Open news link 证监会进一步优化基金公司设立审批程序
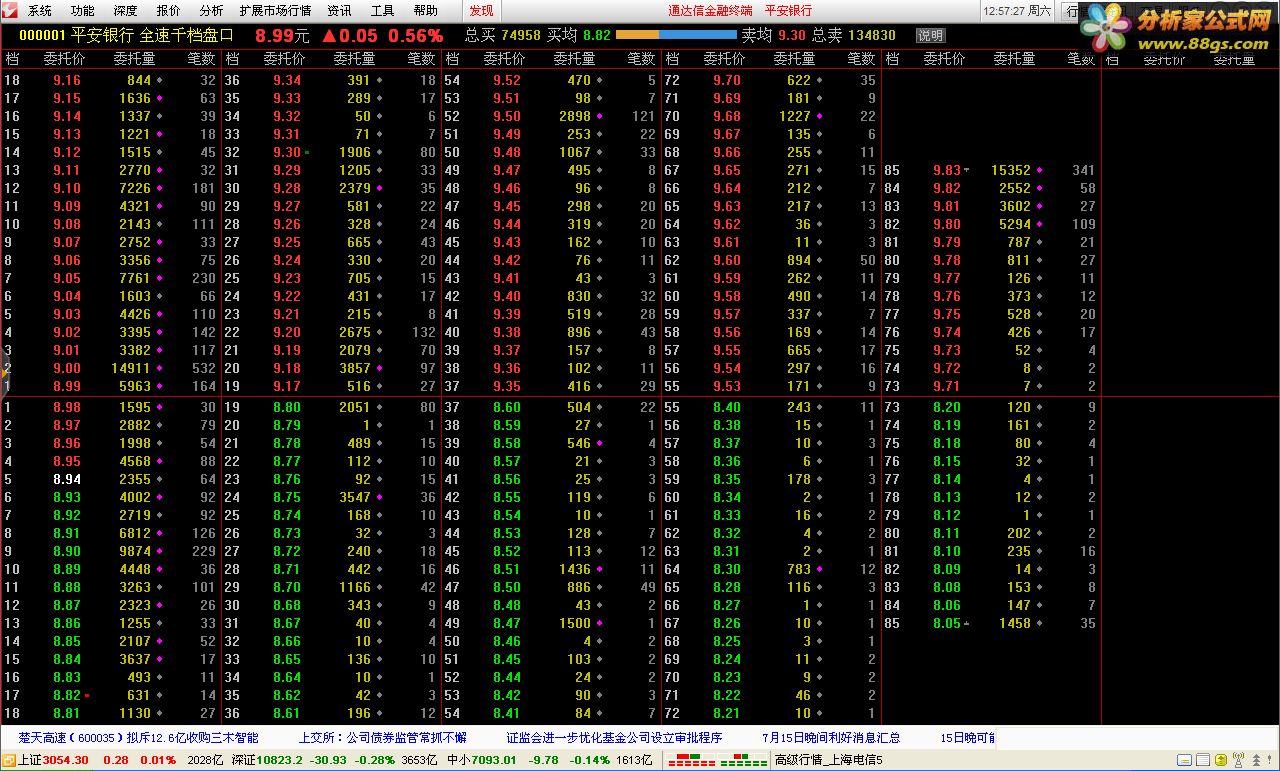The width and height of the screenshot is (1280, 771). 614,738
